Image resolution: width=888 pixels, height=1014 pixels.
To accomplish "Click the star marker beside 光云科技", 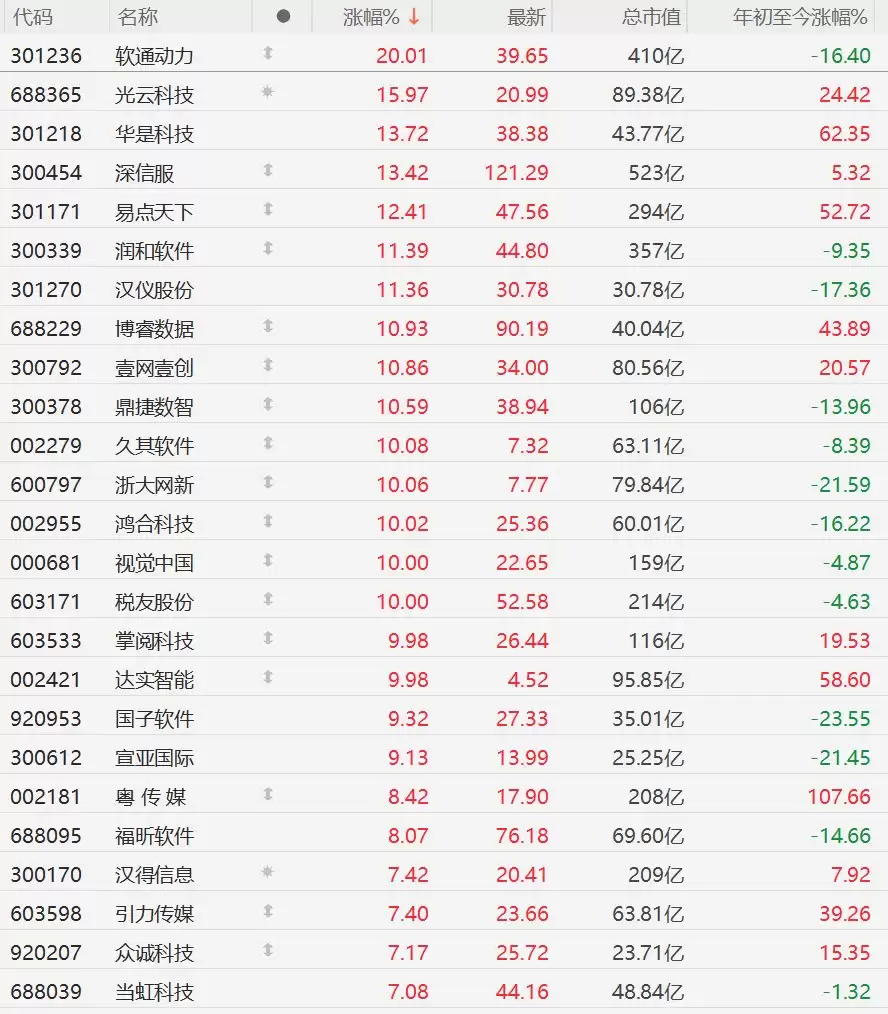I will click(268, 92).
